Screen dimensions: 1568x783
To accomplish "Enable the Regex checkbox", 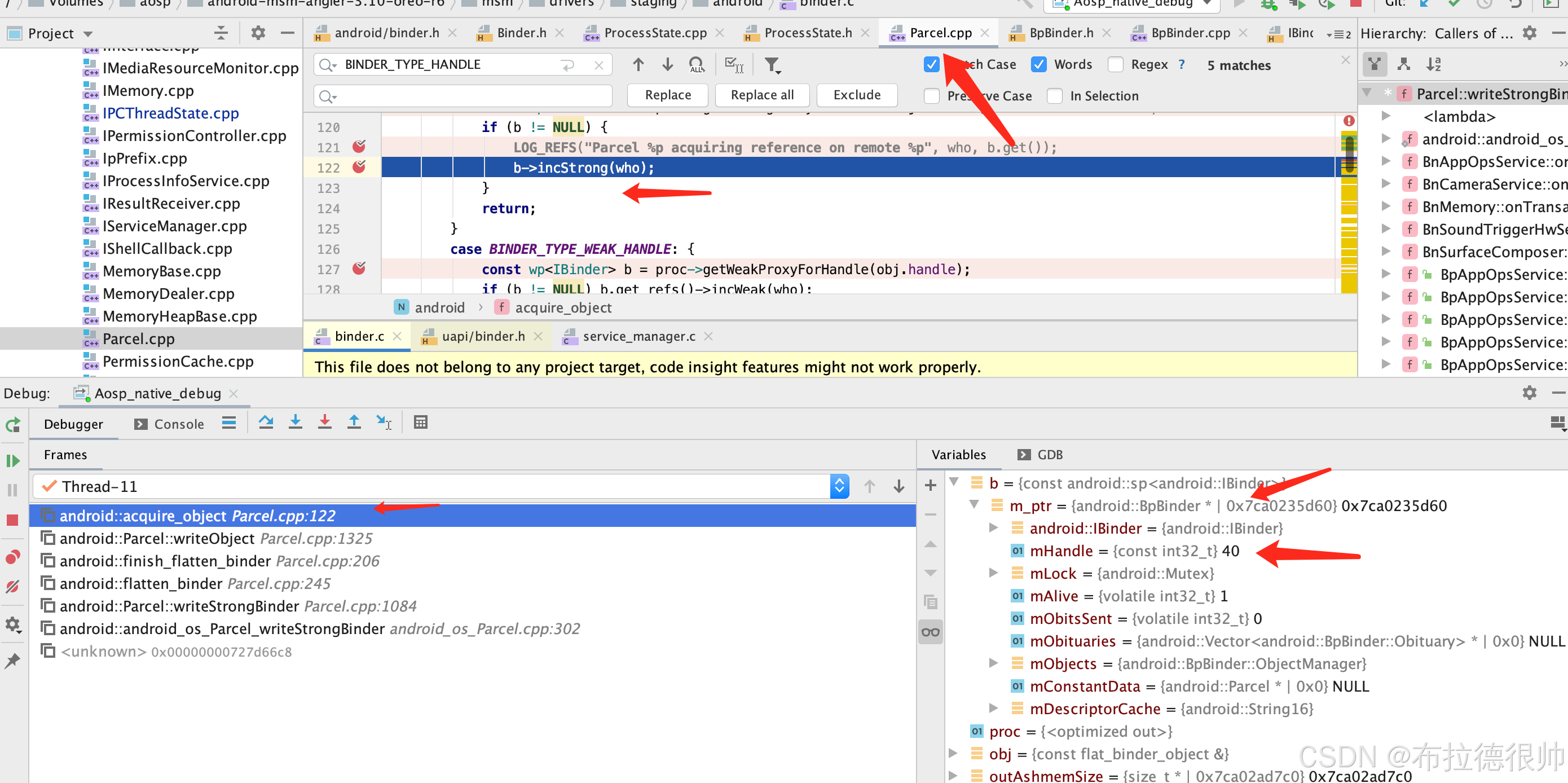I will point(1115,64).
